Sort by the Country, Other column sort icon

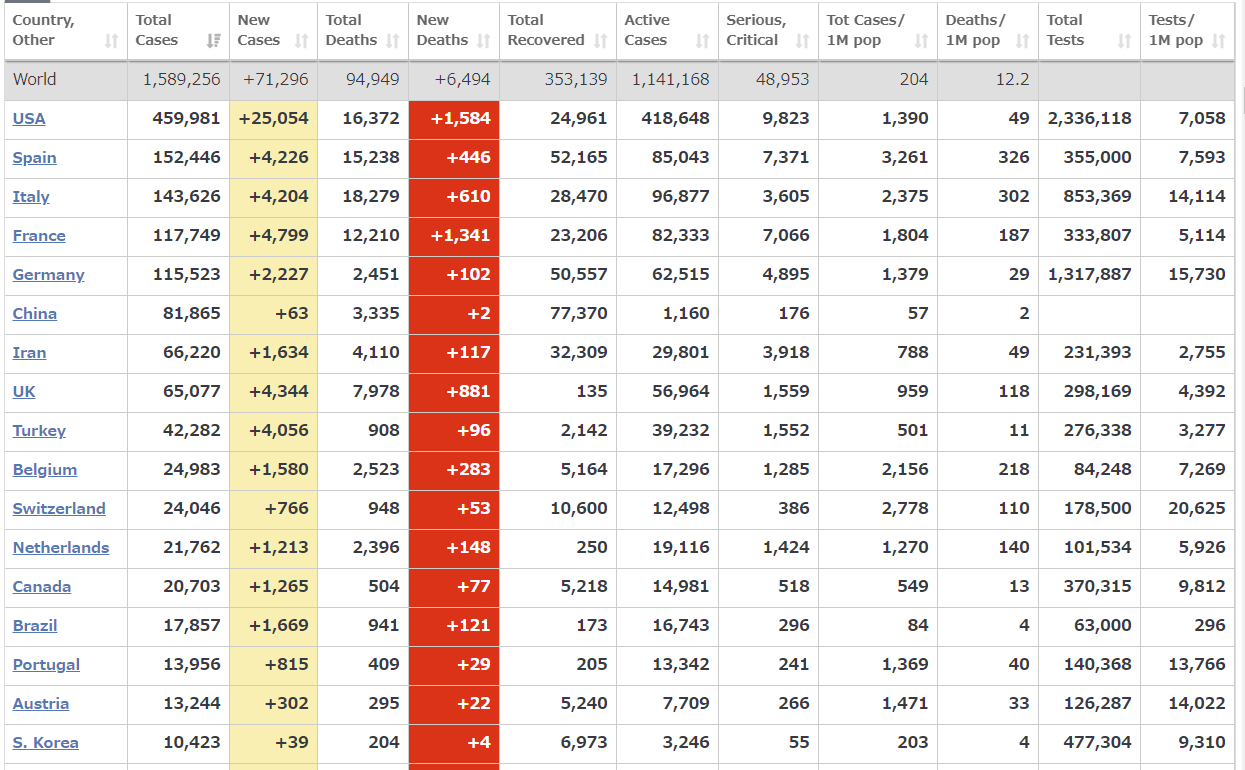(x=112, y=41)
